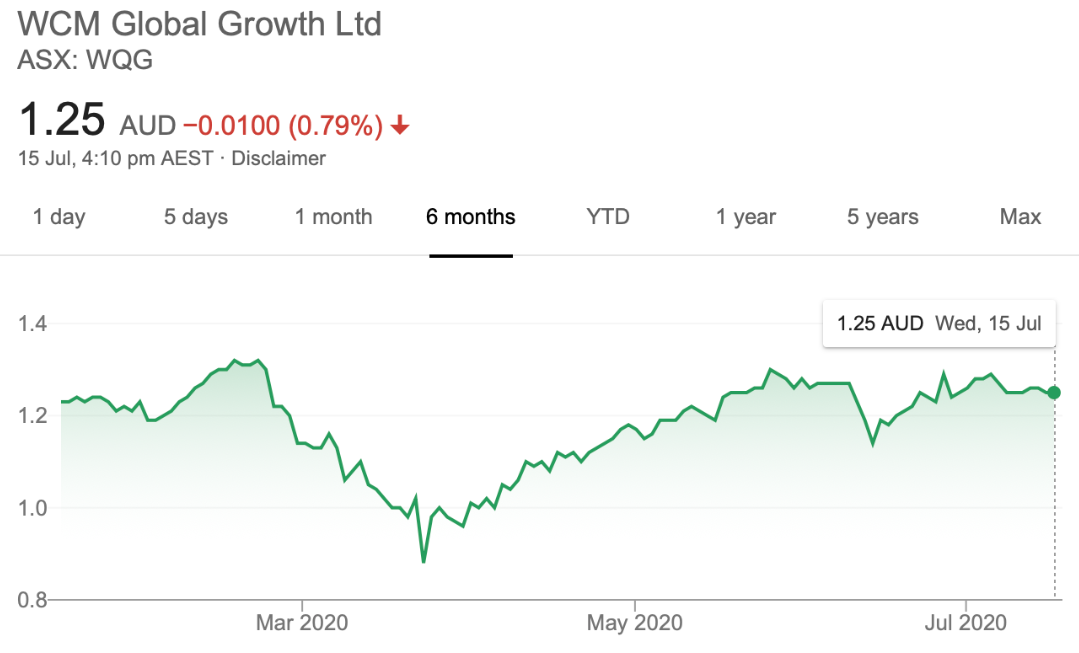The width and height of the screenshot is (1079, 653).
Task: Click the 1.25 AUD chart tooltip
Action: [938, 324]
